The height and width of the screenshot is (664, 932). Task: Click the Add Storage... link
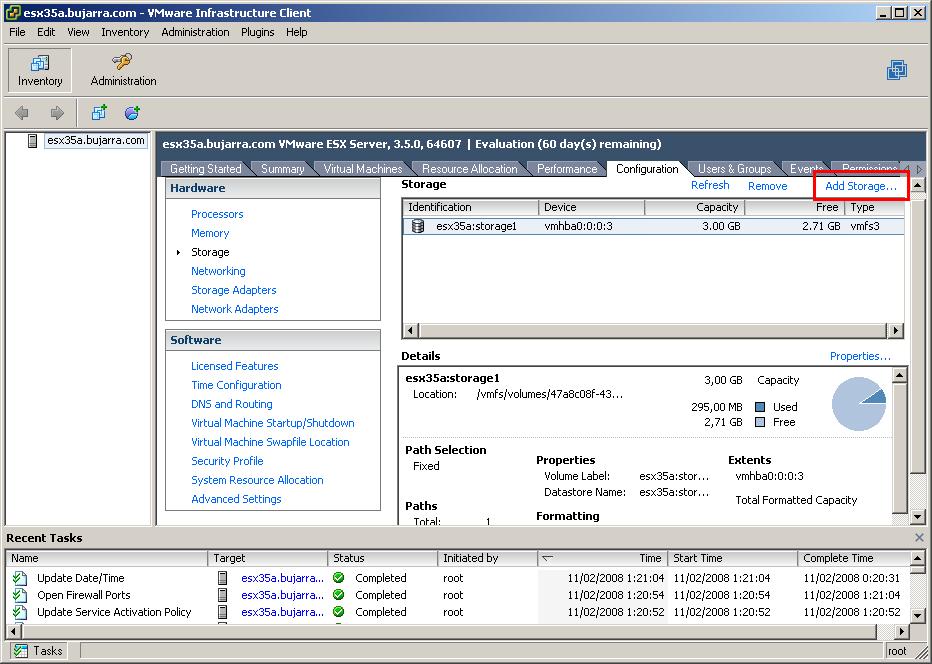(861, 186)
